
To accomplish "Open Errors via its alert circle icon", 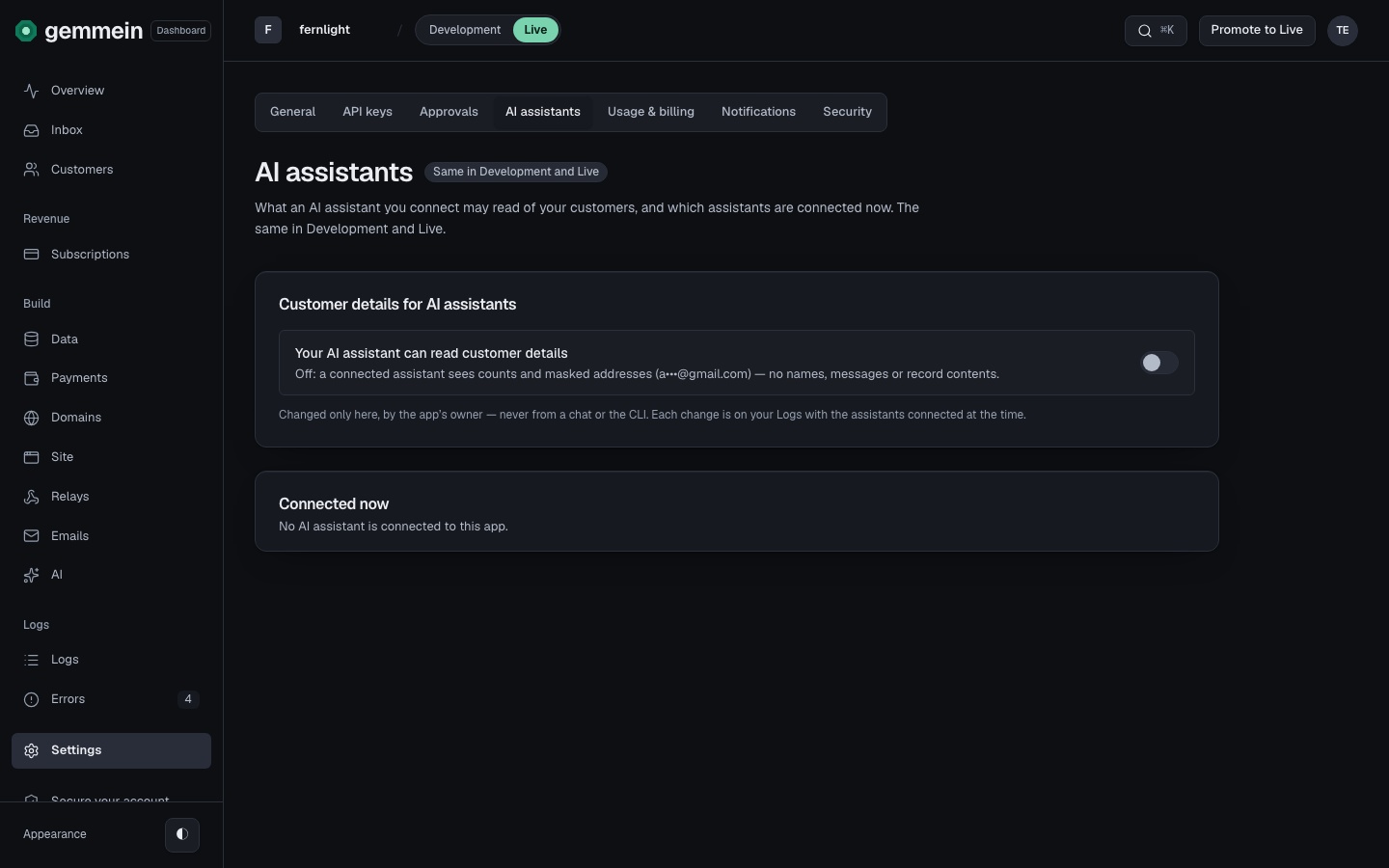I will coord(32,699).
